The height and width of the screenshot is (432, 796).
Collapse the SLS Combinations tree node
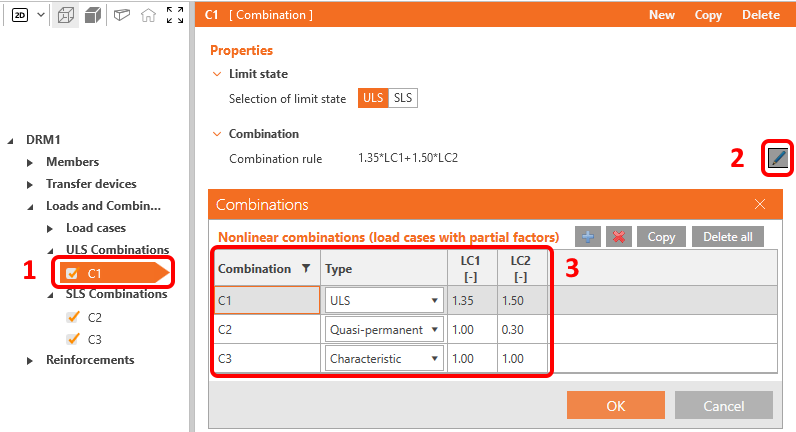tap(50, 295)
